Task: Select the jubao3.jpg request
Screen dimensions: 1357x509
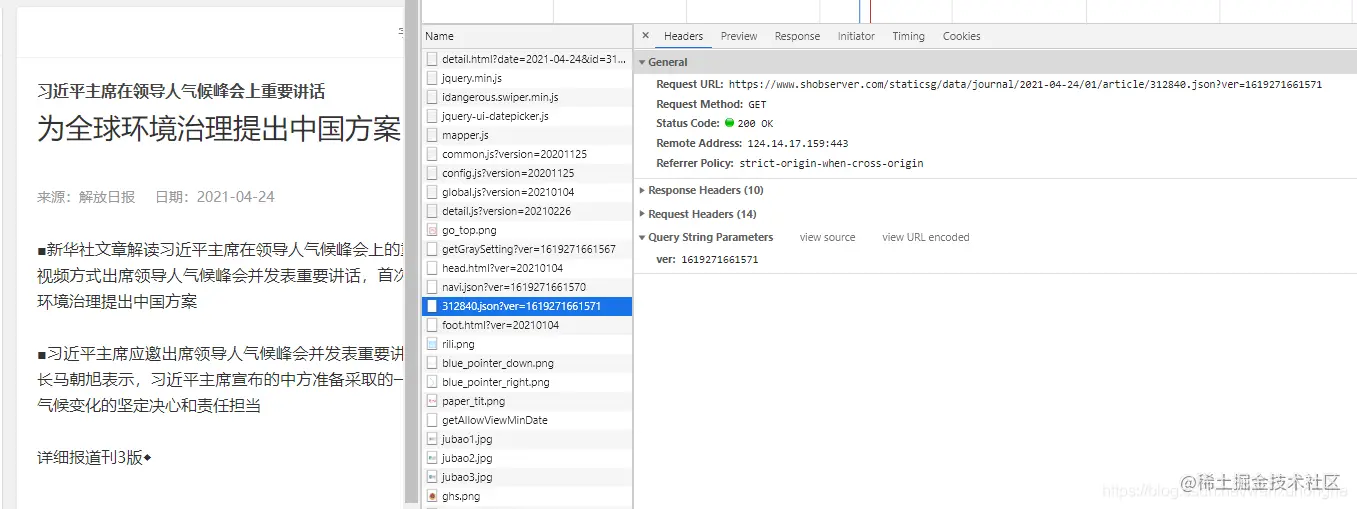Action: point(527,477)
